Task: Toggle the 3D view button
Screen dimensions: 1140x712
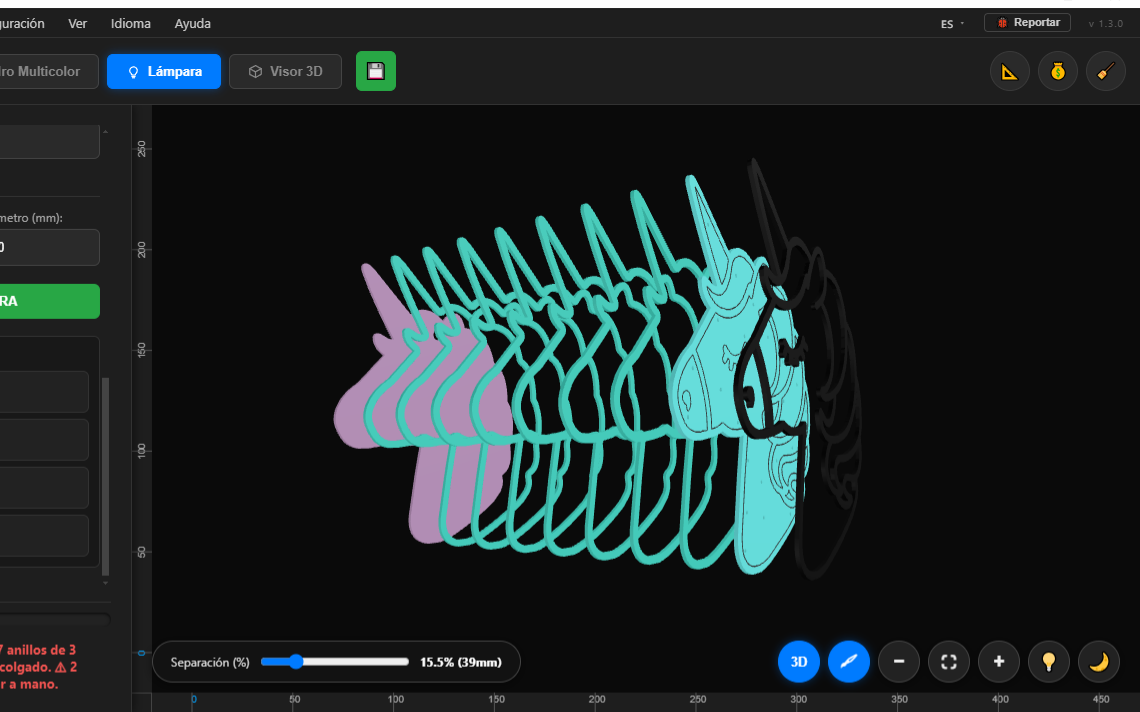Action: [x=799, y=662]
